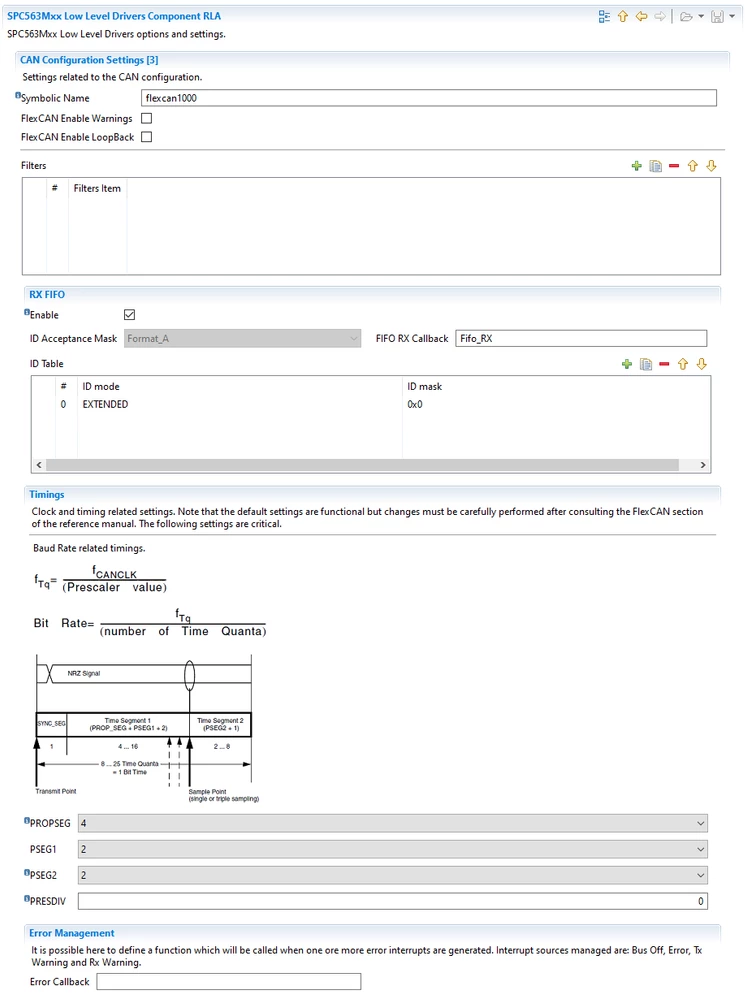Go up one level with the up arrow

623,17
